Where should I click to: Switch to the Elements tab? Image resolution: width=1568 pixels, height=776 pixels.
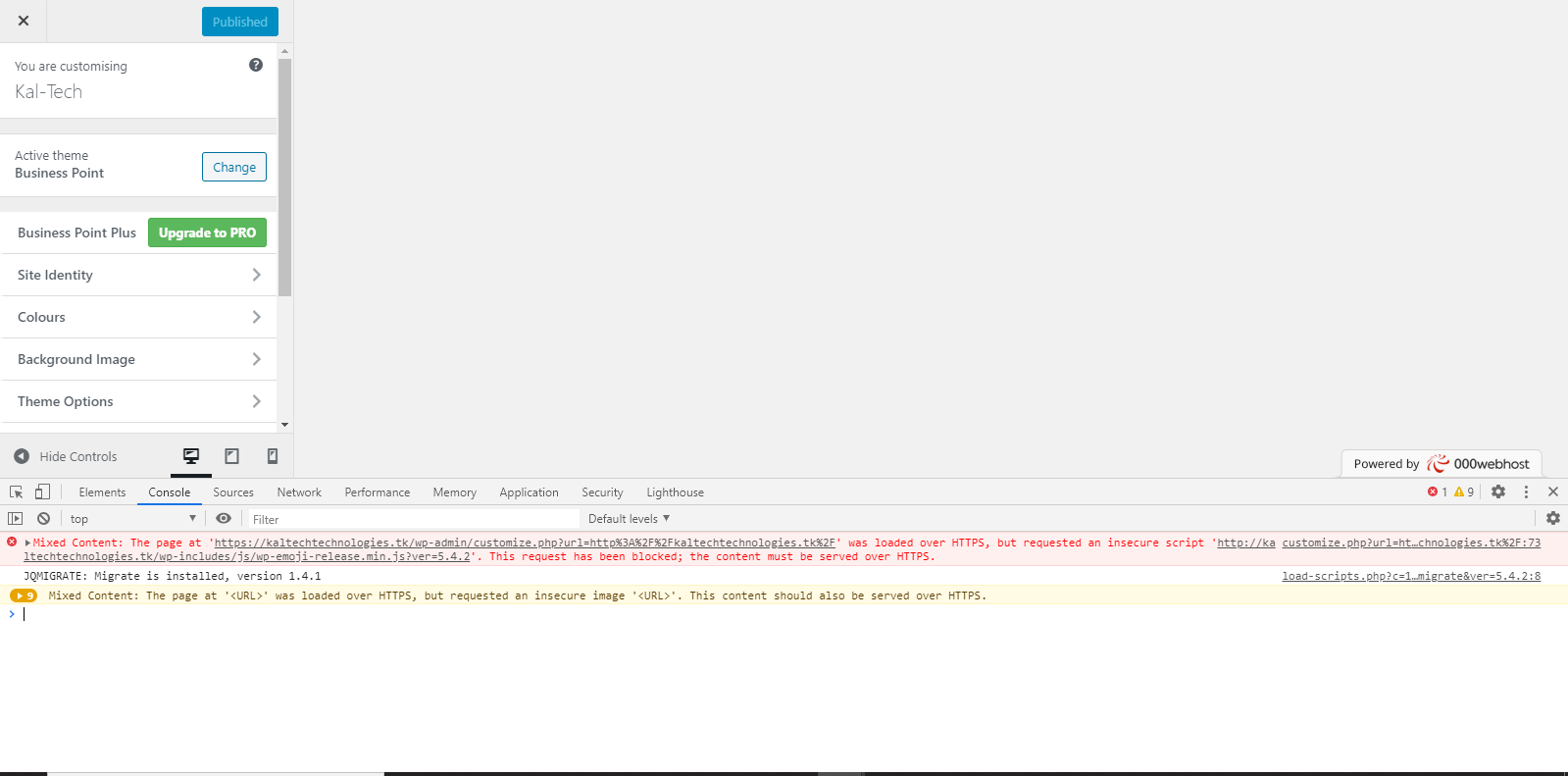tap(102, 492)
